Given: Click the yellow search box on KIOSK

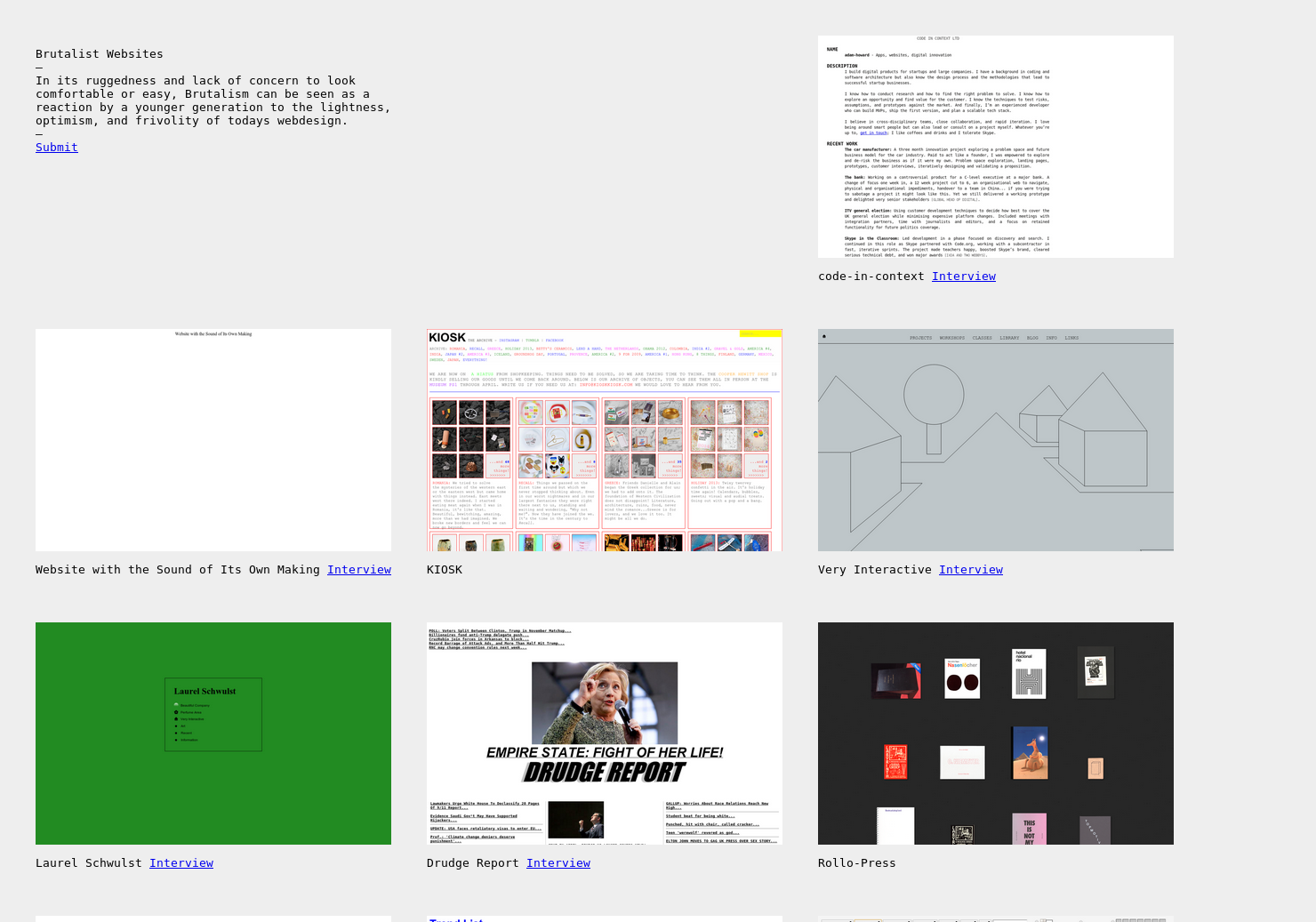Looking at the screenshot, I should coord(759,333).
